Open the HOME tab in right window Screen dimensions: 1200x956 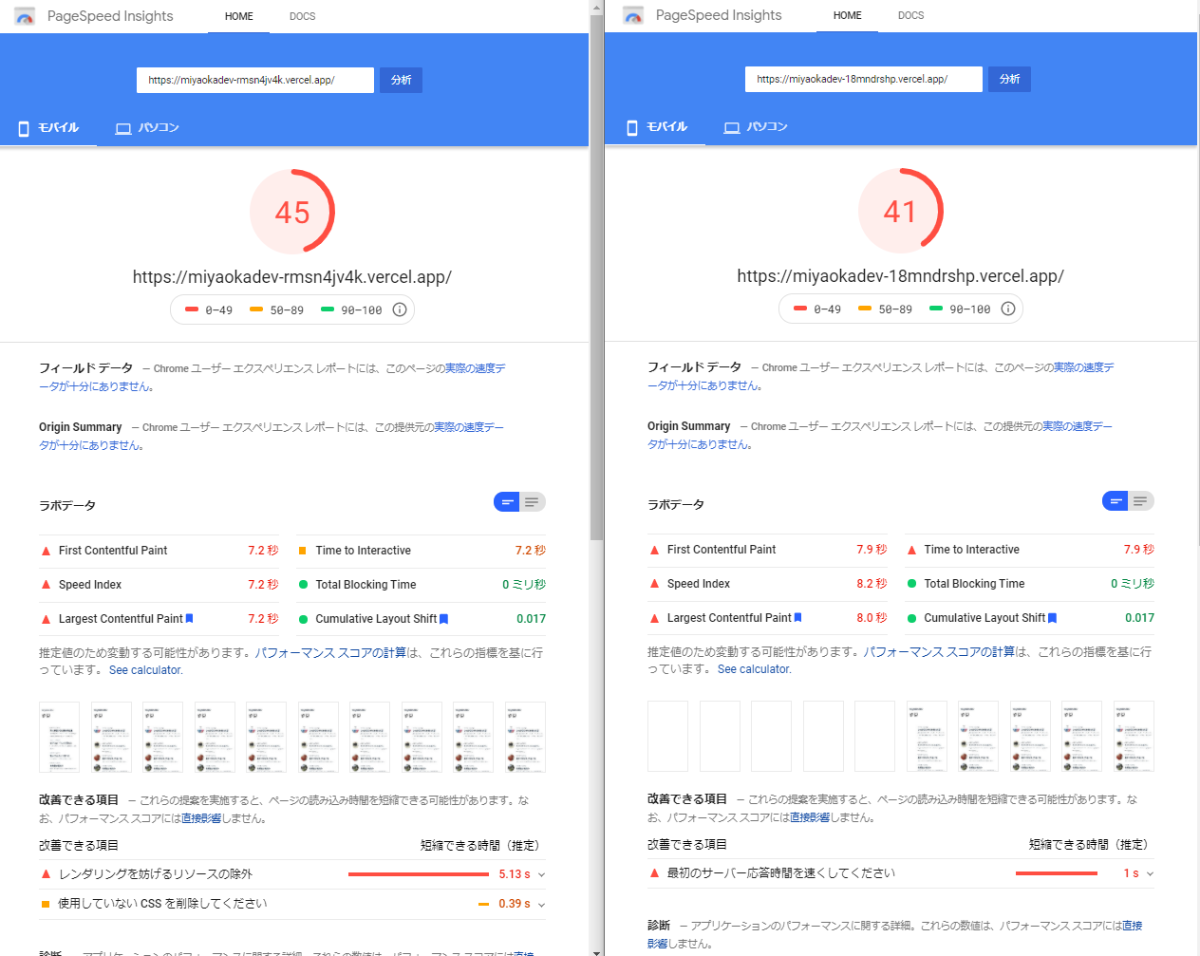847,16
